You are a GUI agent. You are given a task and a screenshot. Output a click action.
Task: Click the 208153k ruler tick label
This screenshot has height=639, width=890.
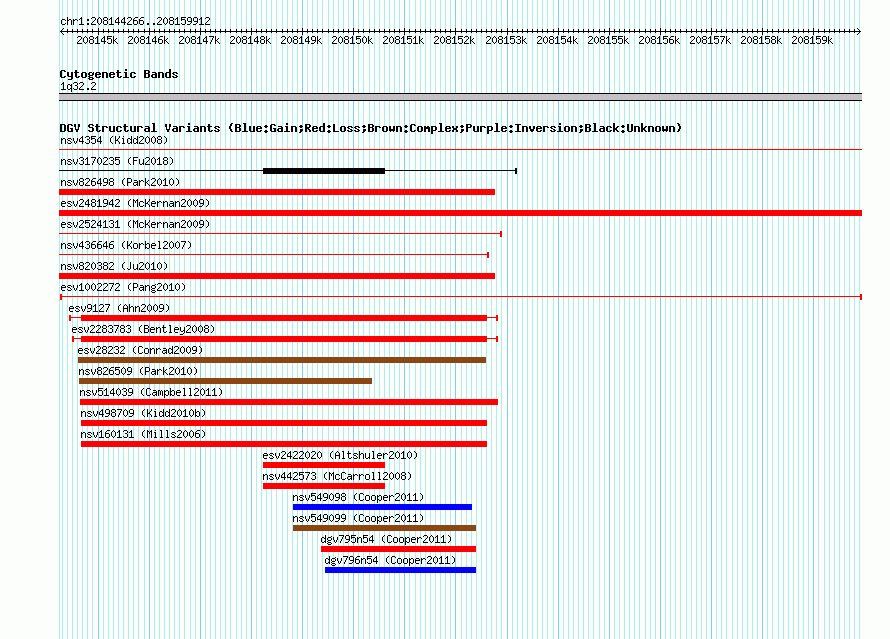coord(506,40)
